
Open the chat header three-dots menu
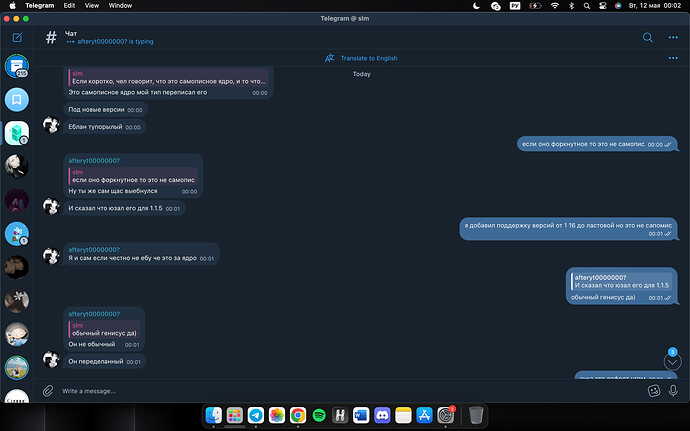coord(673,37)
